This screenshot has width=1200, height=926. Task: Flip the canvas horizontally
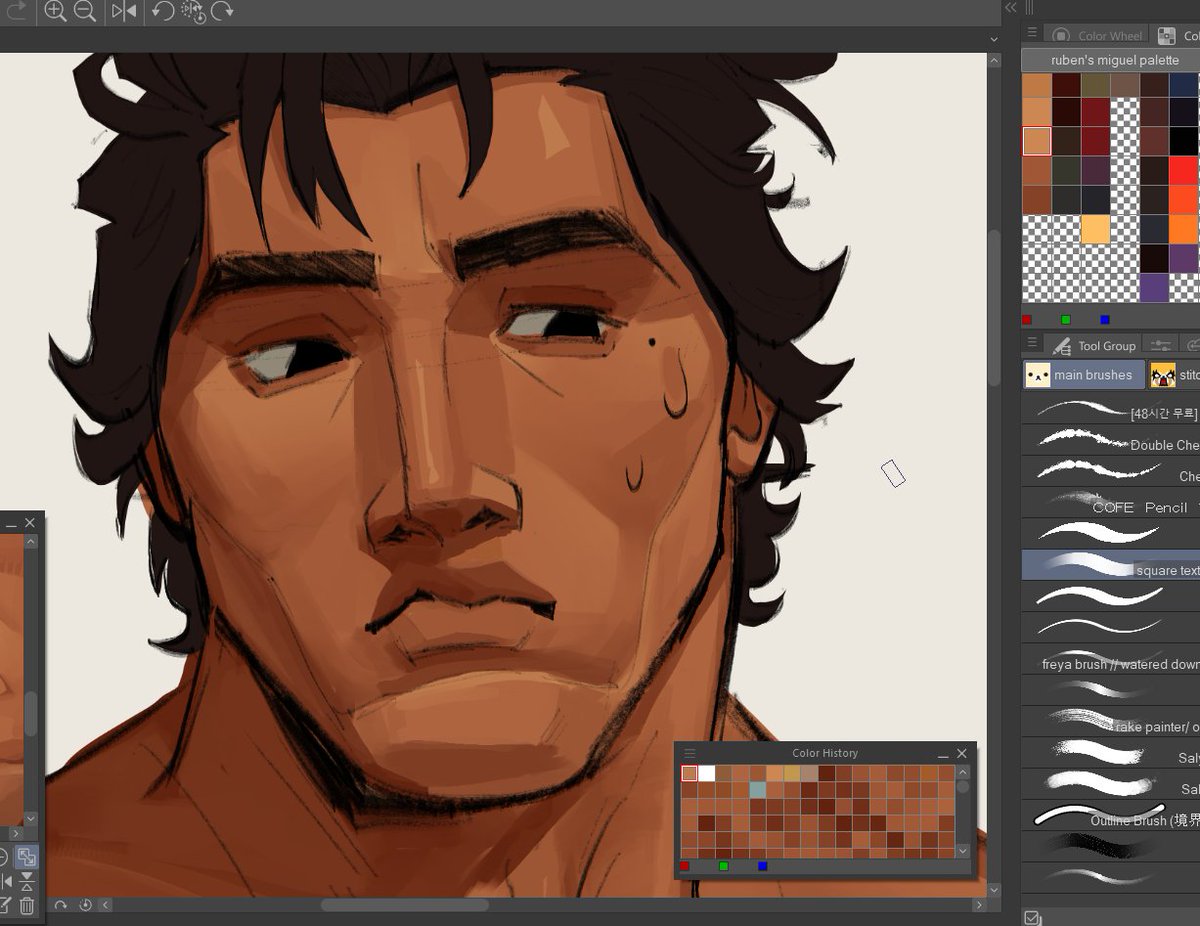[124, 12]
